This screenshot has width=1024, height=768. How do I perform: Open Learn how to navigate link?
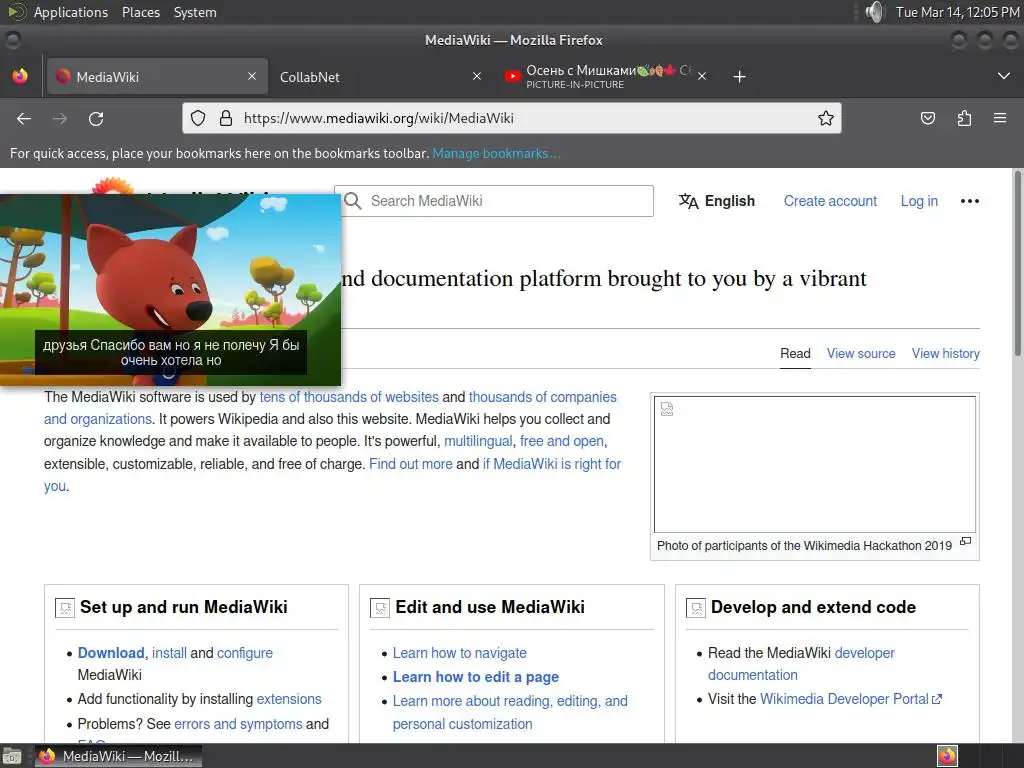(x=459, y=653)
